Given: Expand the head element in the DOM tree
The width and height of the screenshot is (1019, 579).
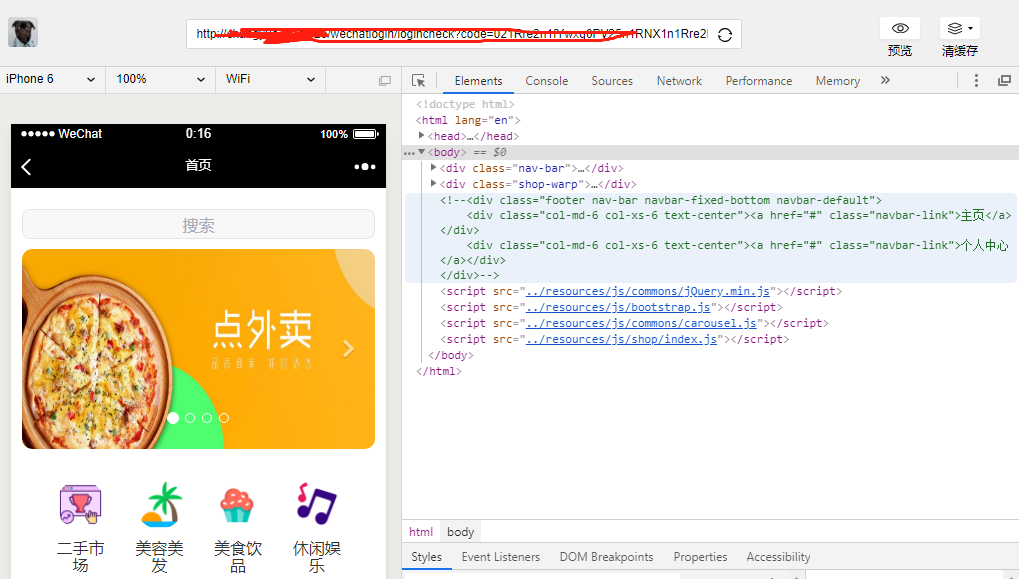Looking at the screenshot, I should [421, 136].
